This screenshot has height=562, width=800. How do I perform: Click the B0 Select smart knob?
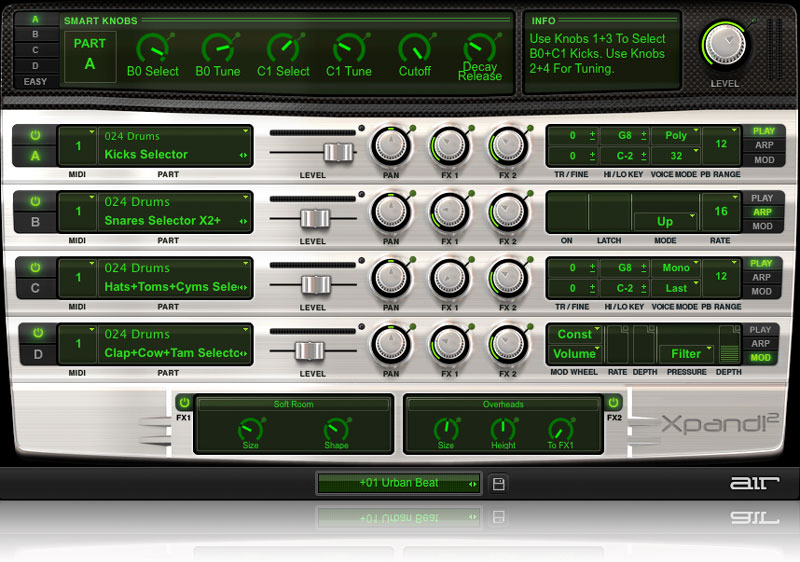click(x=152, y=47)
